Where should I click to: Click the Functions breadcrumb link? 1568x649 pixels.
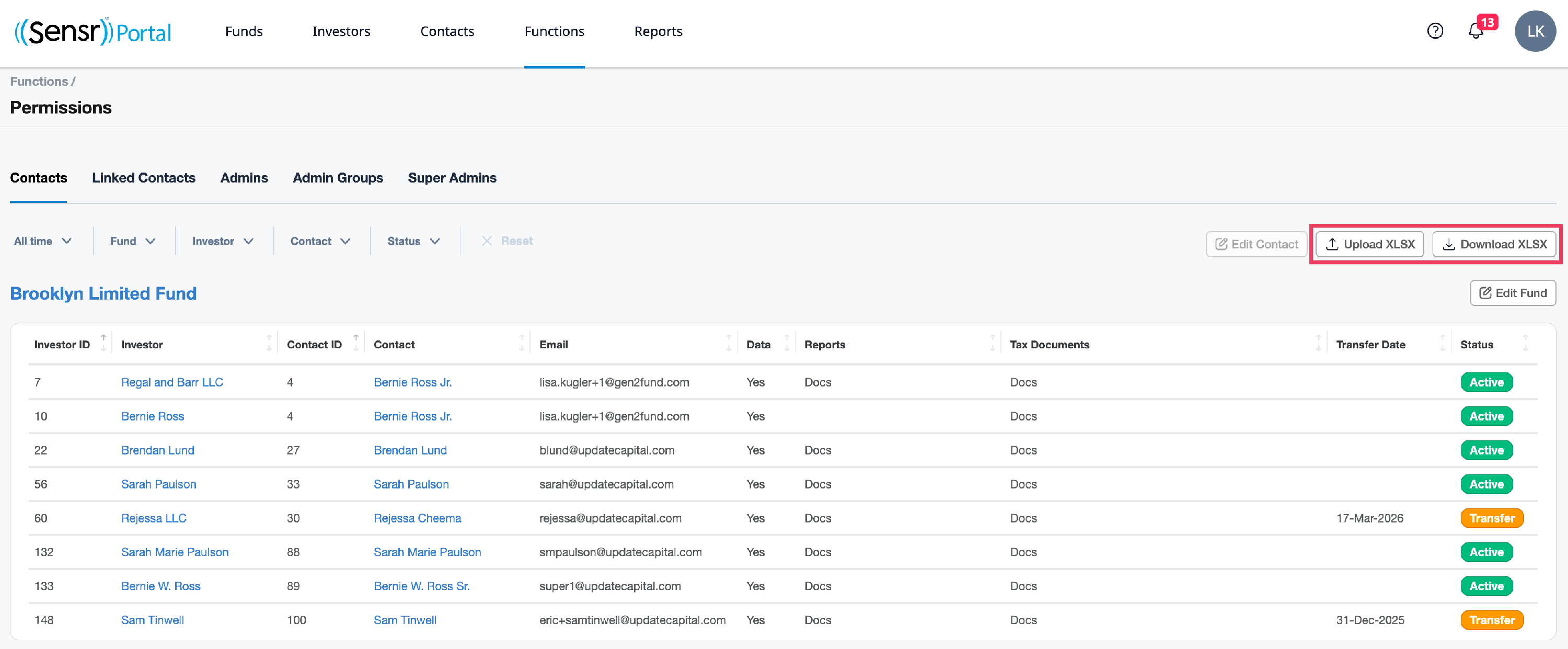(39, 82)
